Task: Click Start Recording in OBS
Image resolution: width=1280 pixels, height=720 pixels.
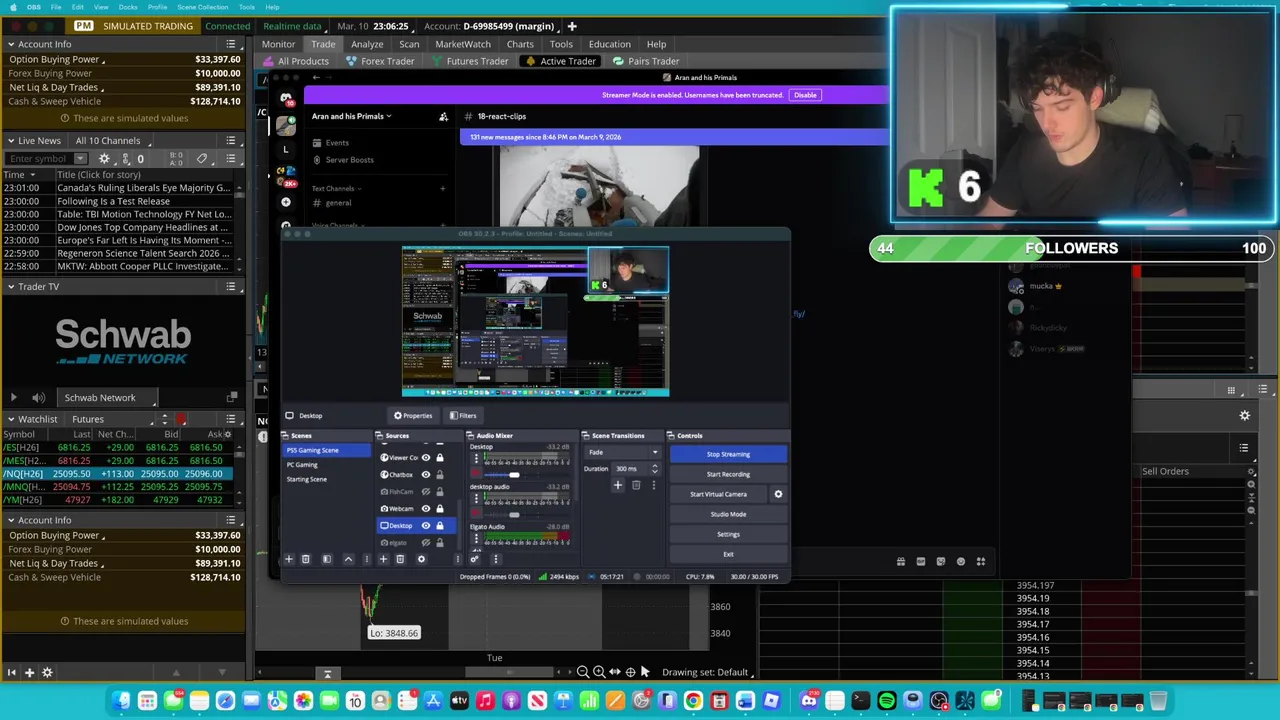Action: tap(728, 474)
